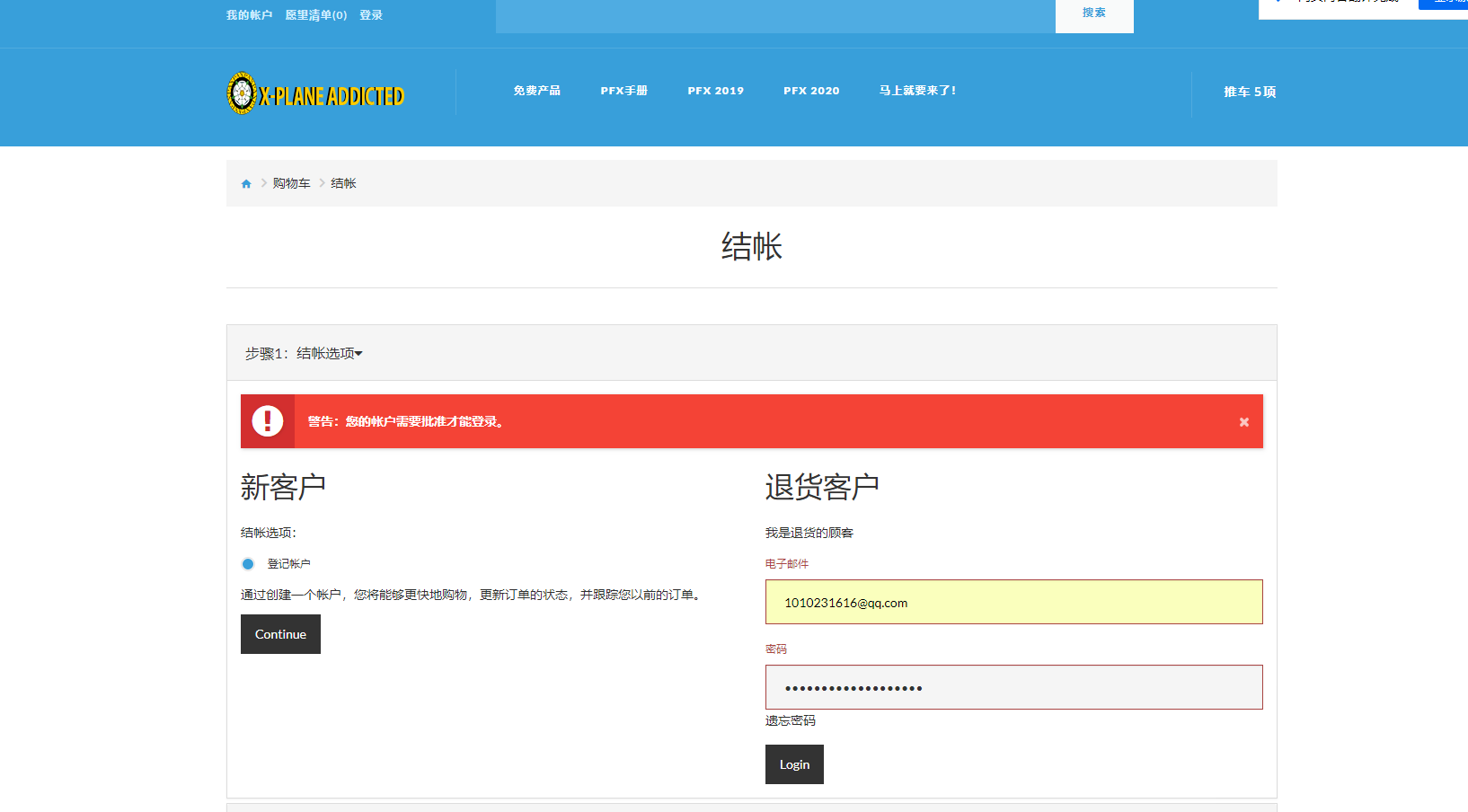This screenshot has height=812, width=1468.
Task: Select the 登记帐户 radio button
Action: 248,564
